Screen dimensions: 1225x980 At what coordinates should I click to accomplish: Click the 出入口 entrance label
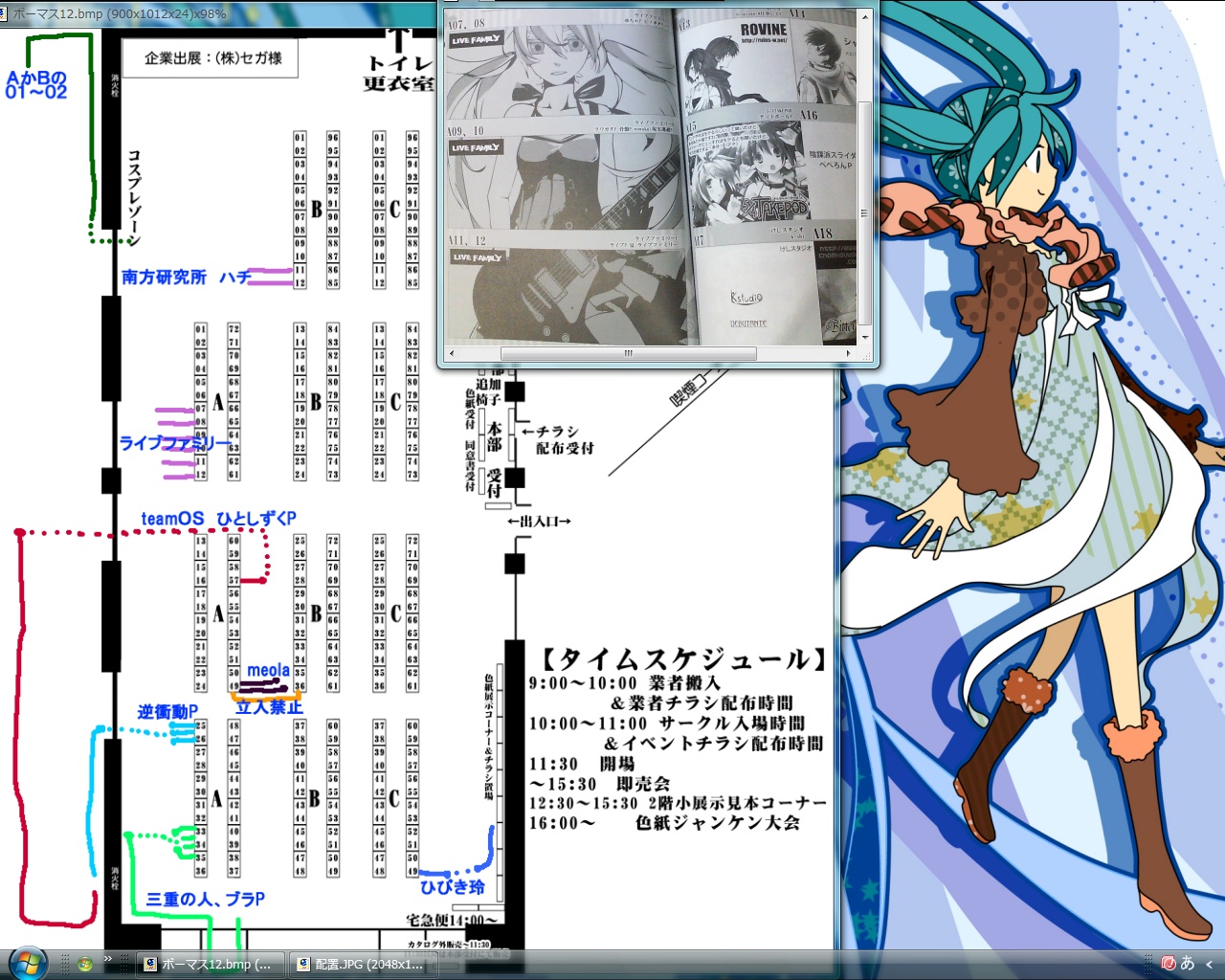(x=539, y=522)
